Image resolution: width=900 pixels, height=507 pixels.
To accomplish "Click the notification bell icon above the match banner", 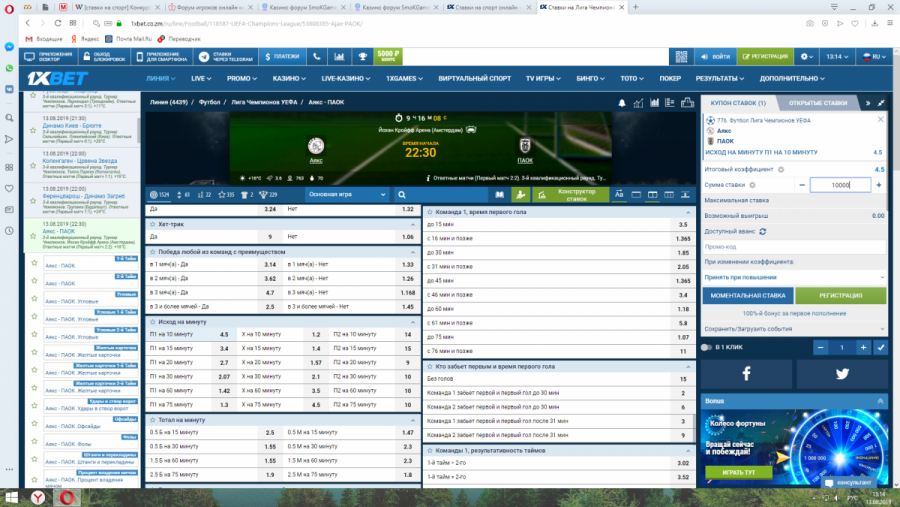I will click(x=622, y=103).
